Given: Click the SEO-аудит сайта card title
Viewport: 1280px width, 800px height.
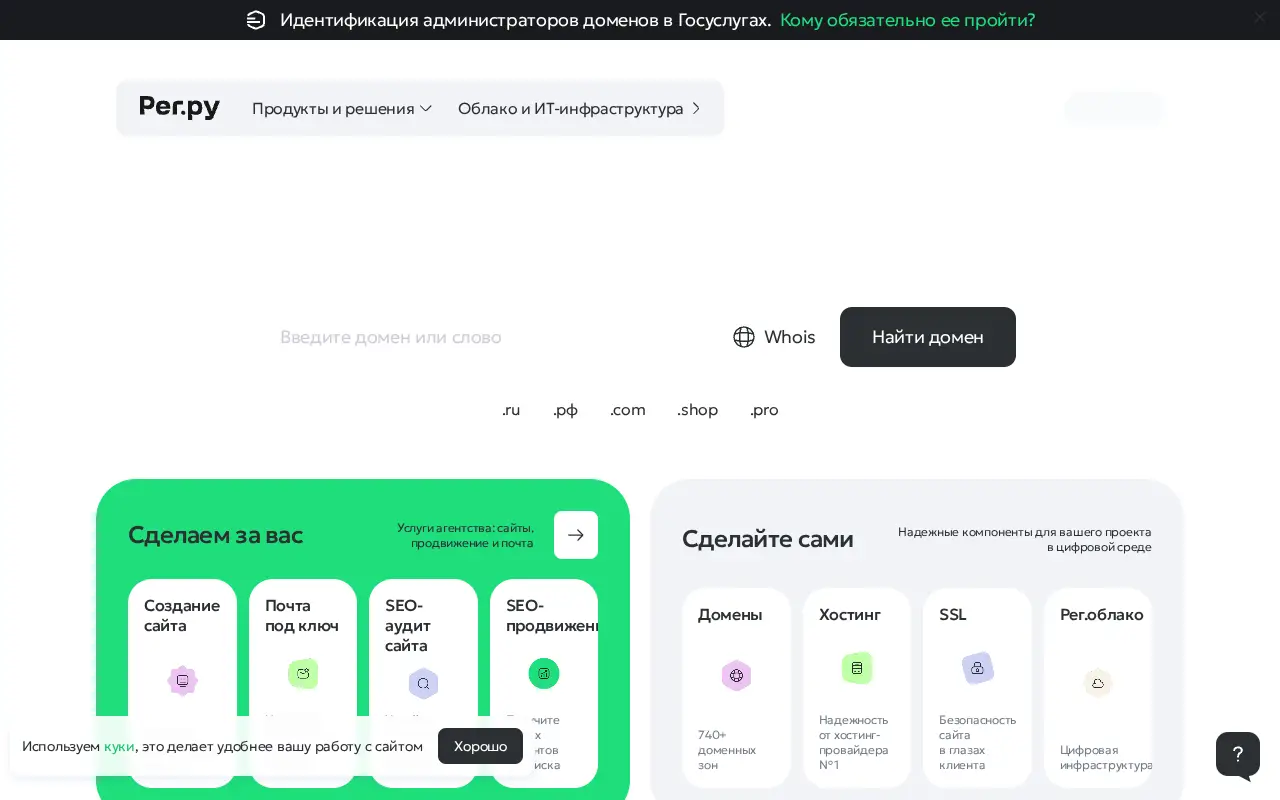Looking at the screenshot, I should [x=408, y=626].
